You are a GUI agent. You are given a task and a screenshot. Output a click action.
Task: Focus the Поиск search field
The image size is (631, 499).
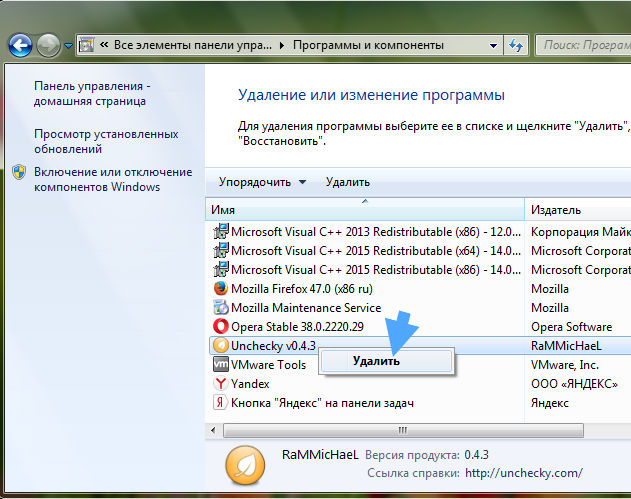[x=584, y=45]
